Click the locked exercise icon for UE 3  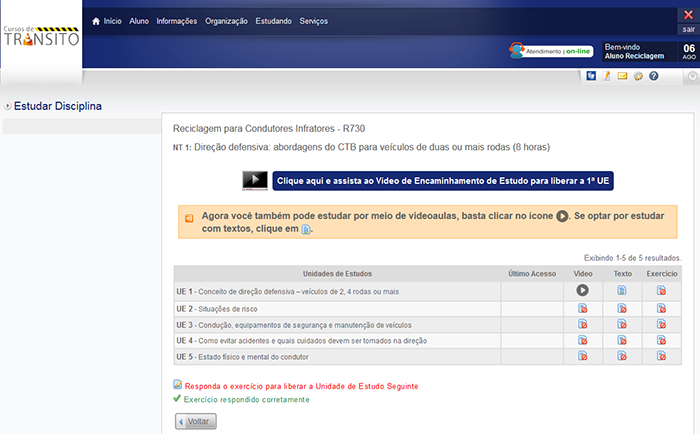(661, 325)
